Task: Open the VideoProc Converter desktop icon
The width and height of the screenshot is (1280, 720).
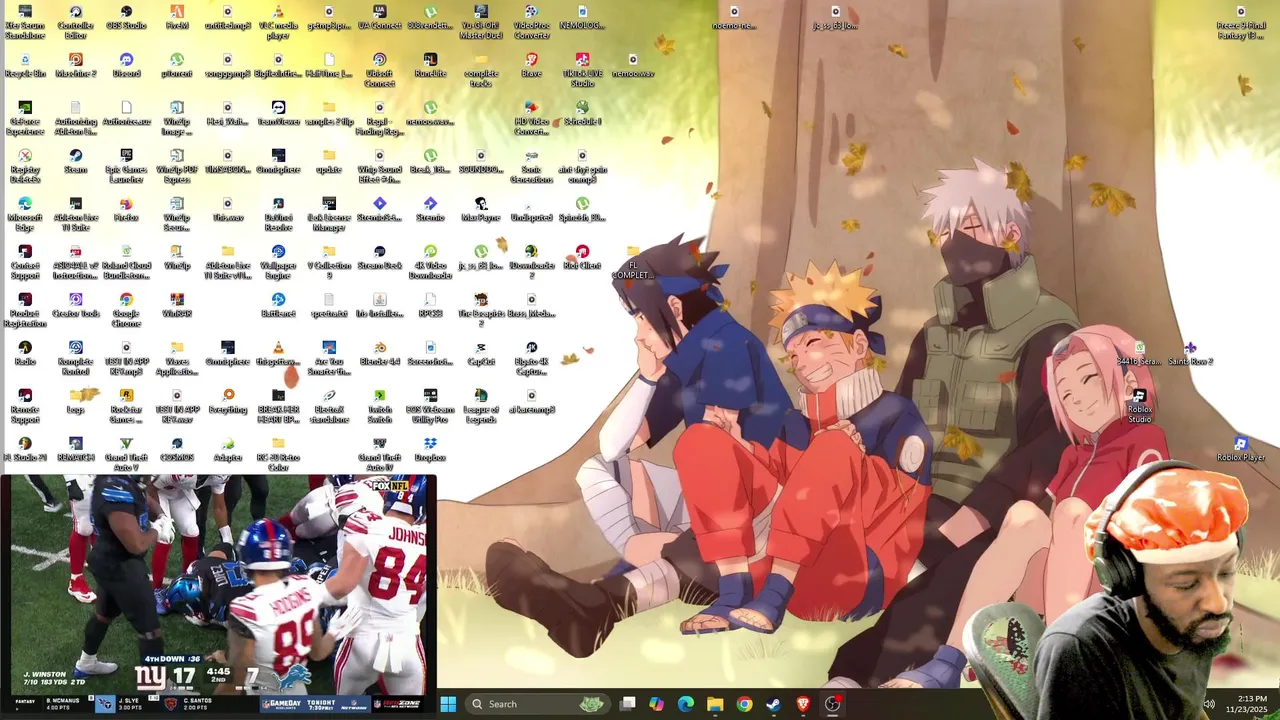Action: [531, 22]
